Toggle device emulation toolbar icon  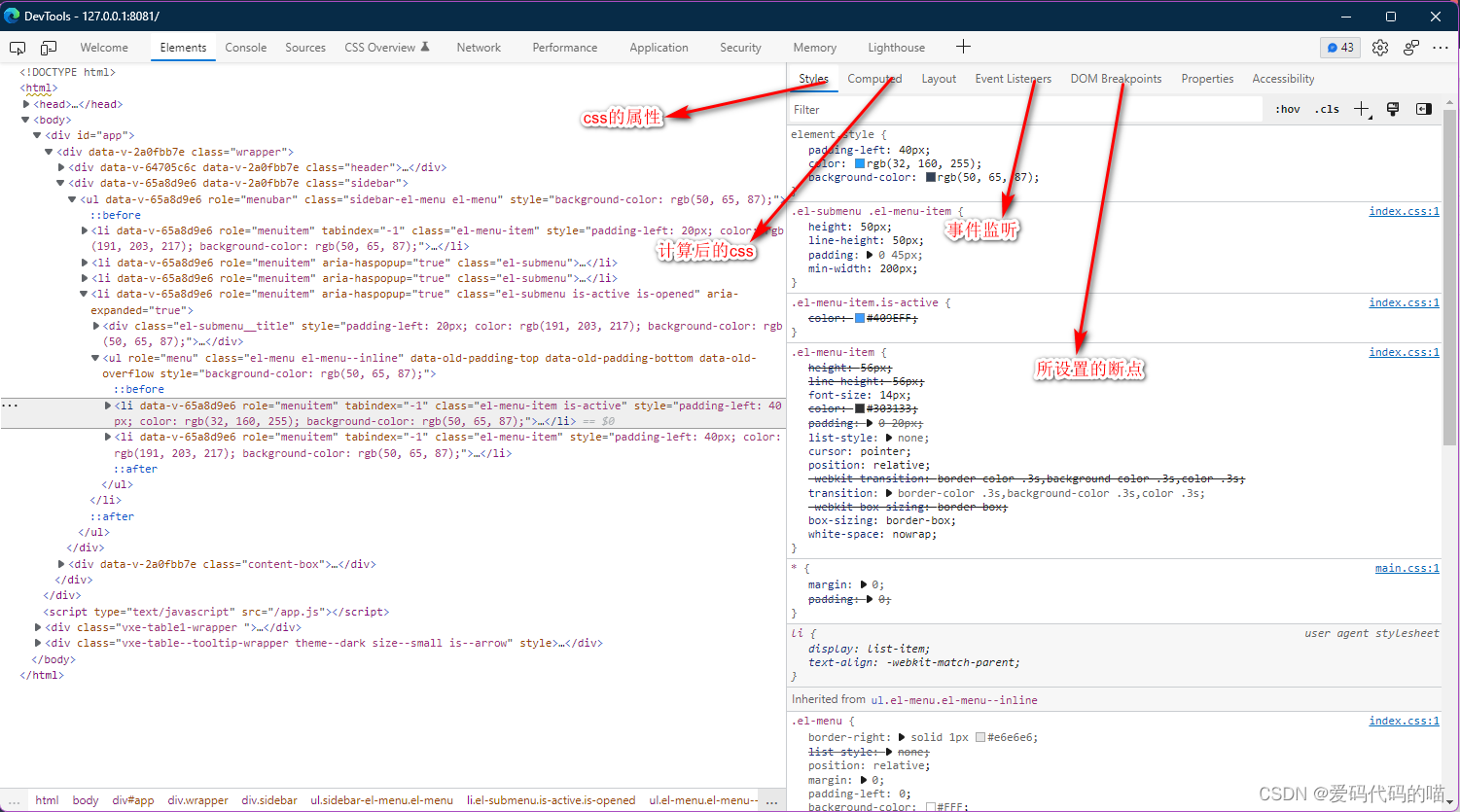pyautogui.click(x=49, y=48)
